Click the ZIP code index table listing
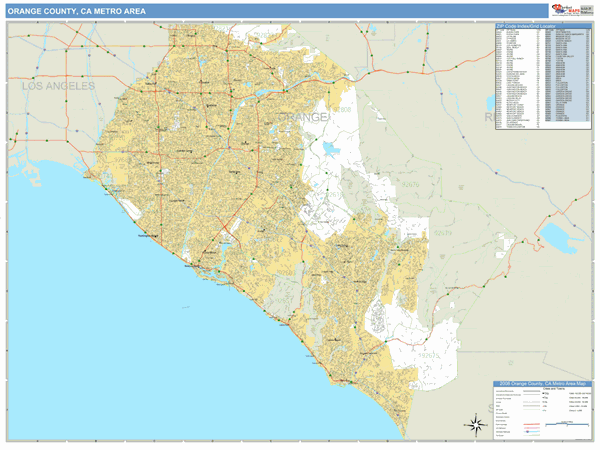 click(x=543, y=79)
